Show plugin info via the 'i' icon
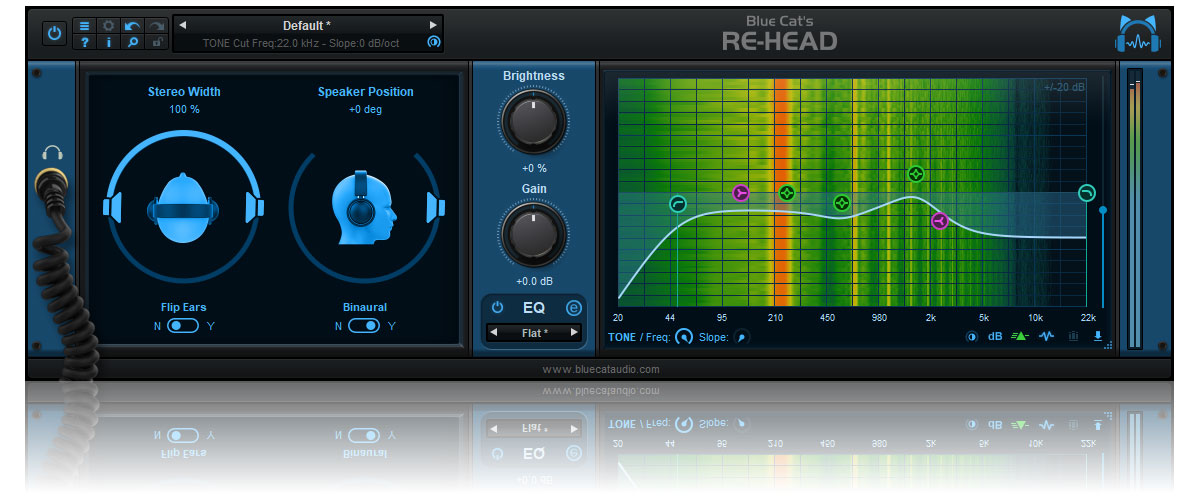Screen dimensions: 1200x500 [x=109, y=42]
